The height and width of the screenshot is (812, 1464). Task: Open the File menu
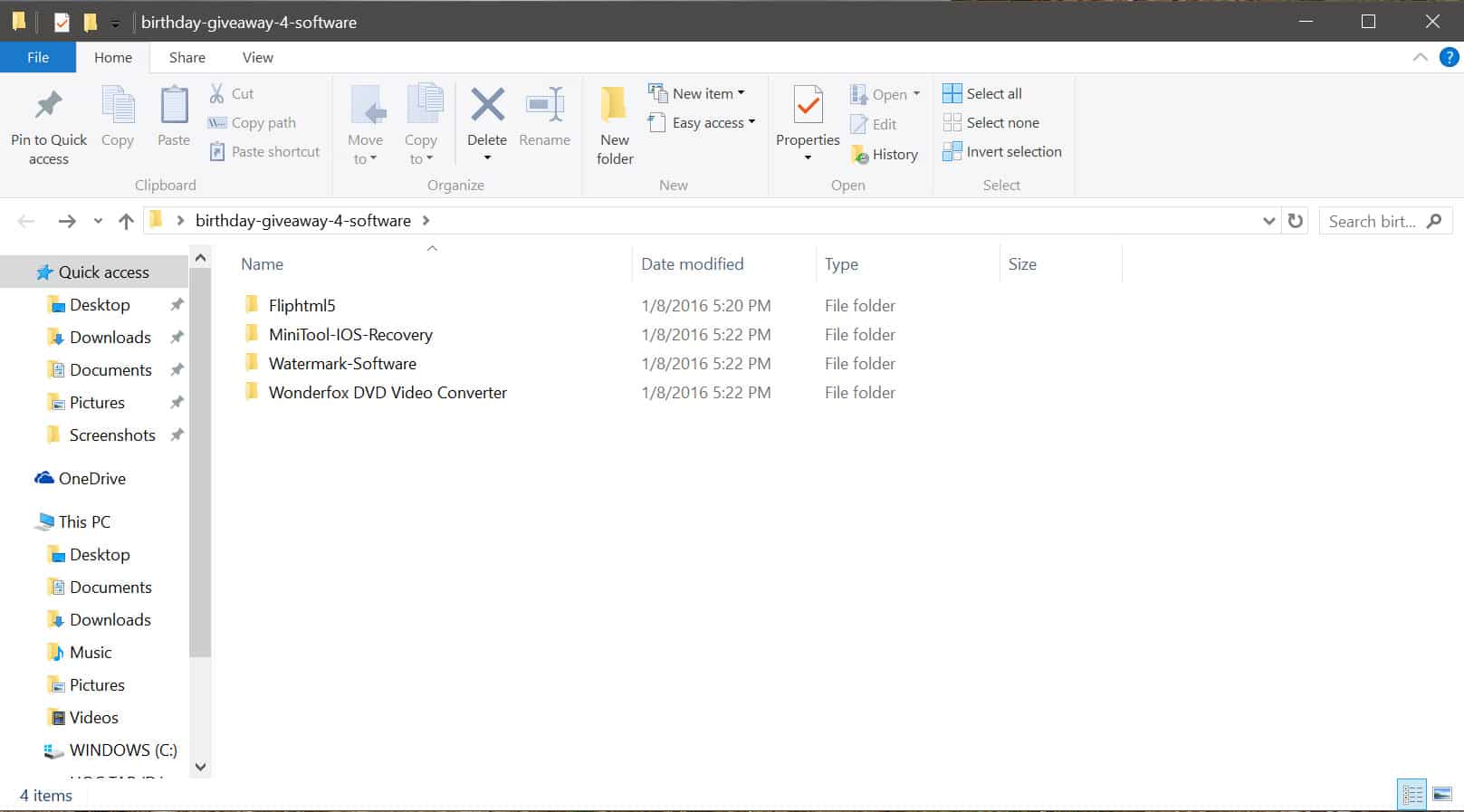[38, 57]
